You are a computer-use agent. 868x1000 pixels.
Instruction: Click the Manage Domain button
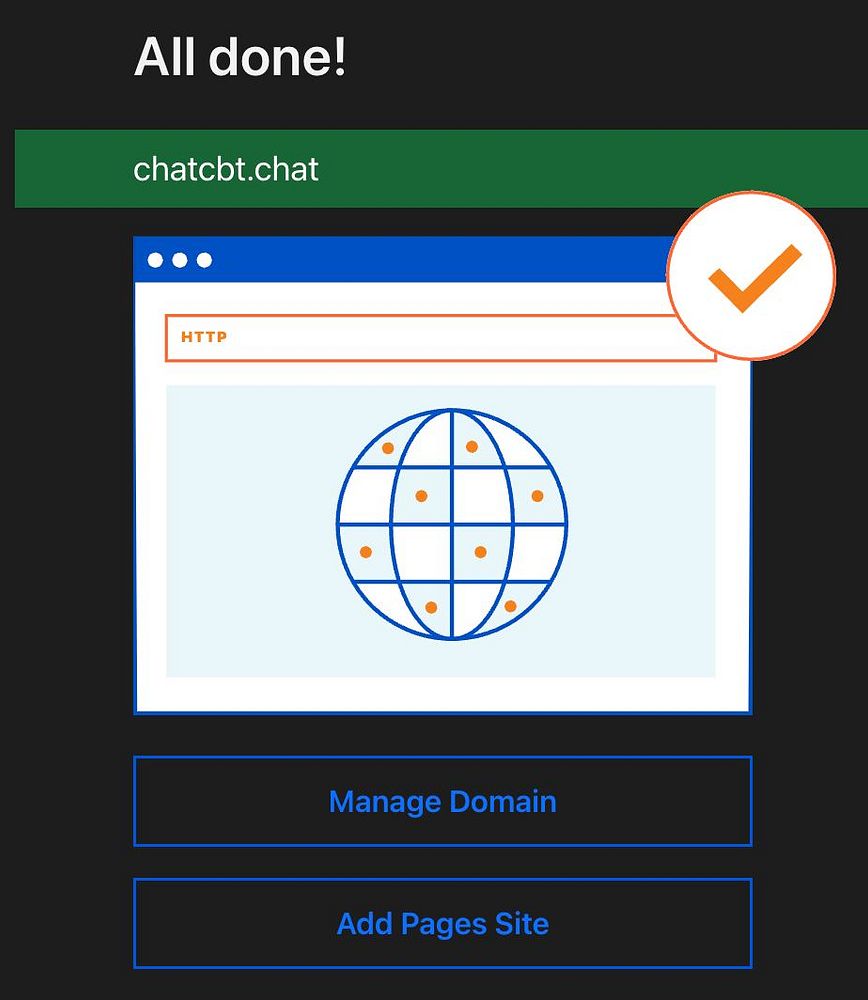click(x=443, y=801)
